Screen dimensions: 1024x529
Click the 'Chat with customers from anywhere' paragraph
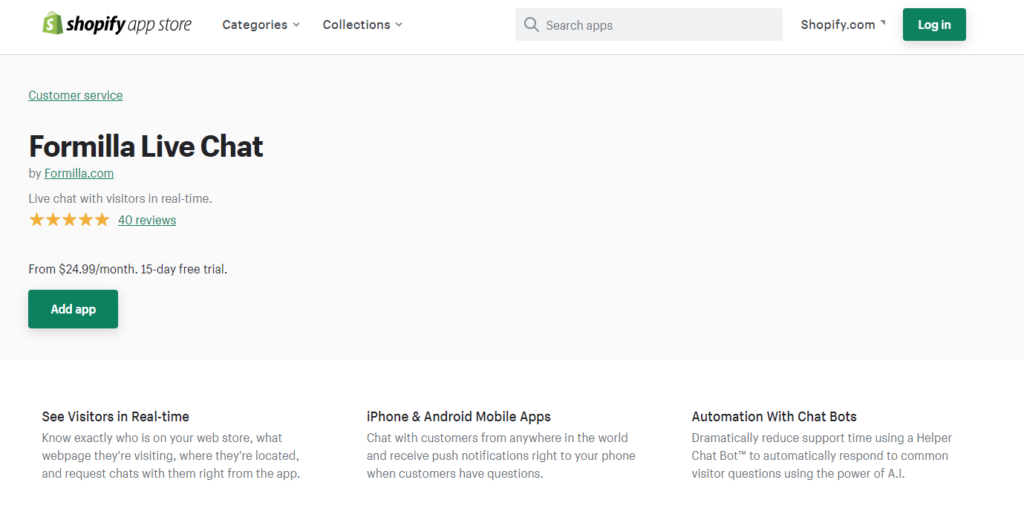[x=501, y=456]
